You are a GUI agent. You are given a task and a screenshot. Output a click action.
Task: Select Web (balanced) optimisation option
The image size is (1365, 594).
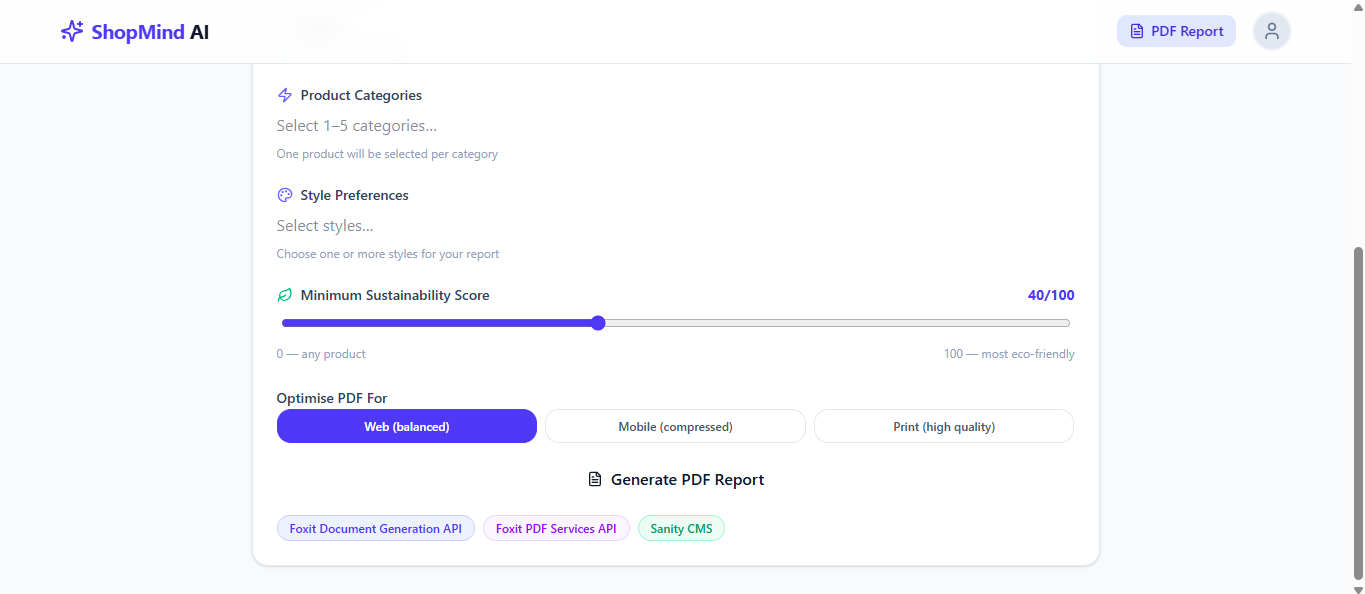click(x=407, y=426)
